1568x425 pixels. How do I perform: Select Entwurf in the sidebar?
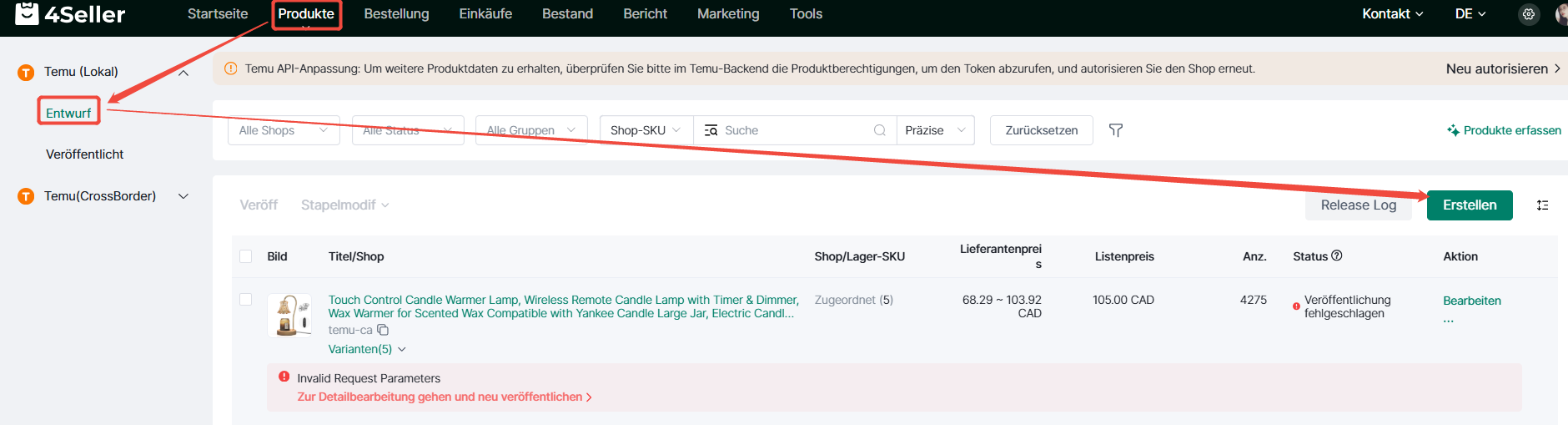click(68, 114)
